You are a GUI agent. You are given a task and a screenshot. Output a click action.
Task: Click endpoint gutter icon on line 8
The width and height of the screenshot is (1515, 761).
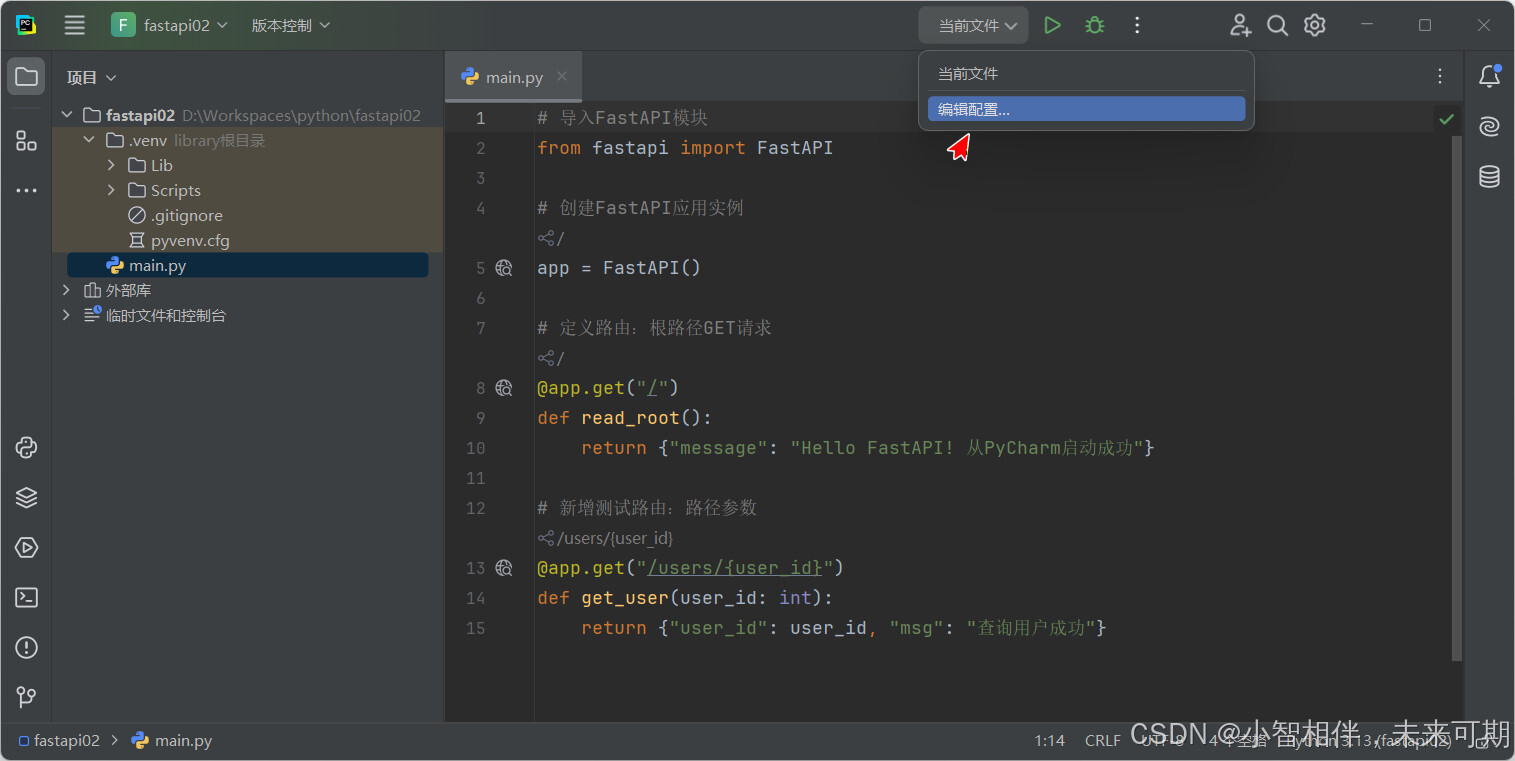(x=504, y=388)
